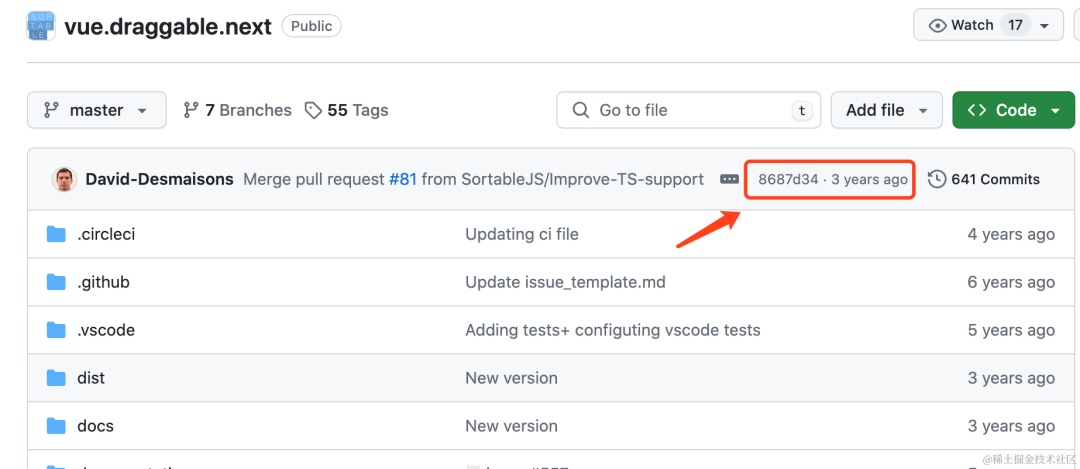
Task: Click the .vscode folder icon
Action: (56, 330)
